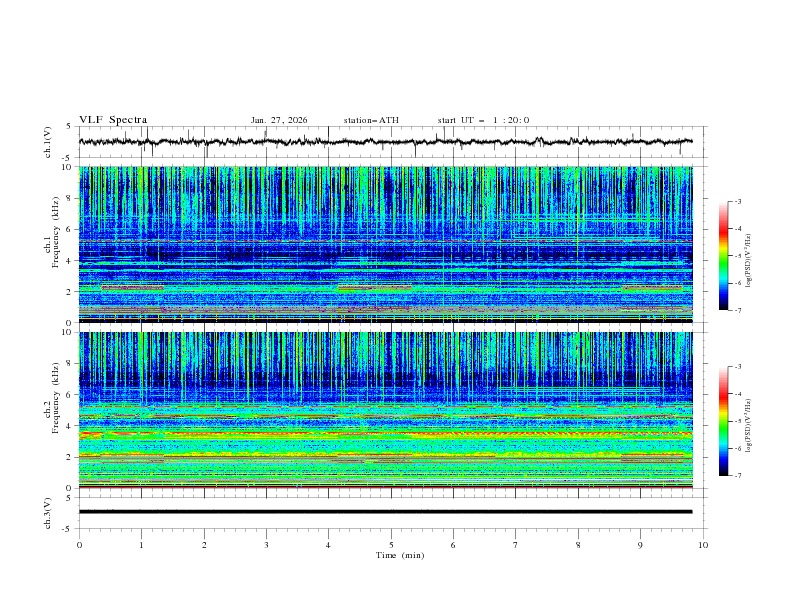Image resolution: width=792 pixels, height=612 pixels.
Task: Click the "Time (min)" axis label
Action: [x=400, y=555]
